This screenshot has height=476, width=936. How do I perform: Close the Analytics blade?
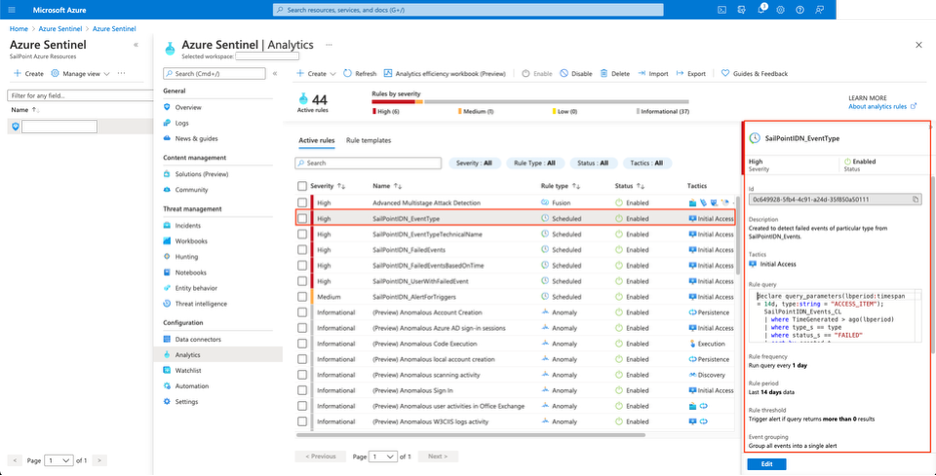pos(919,45)
